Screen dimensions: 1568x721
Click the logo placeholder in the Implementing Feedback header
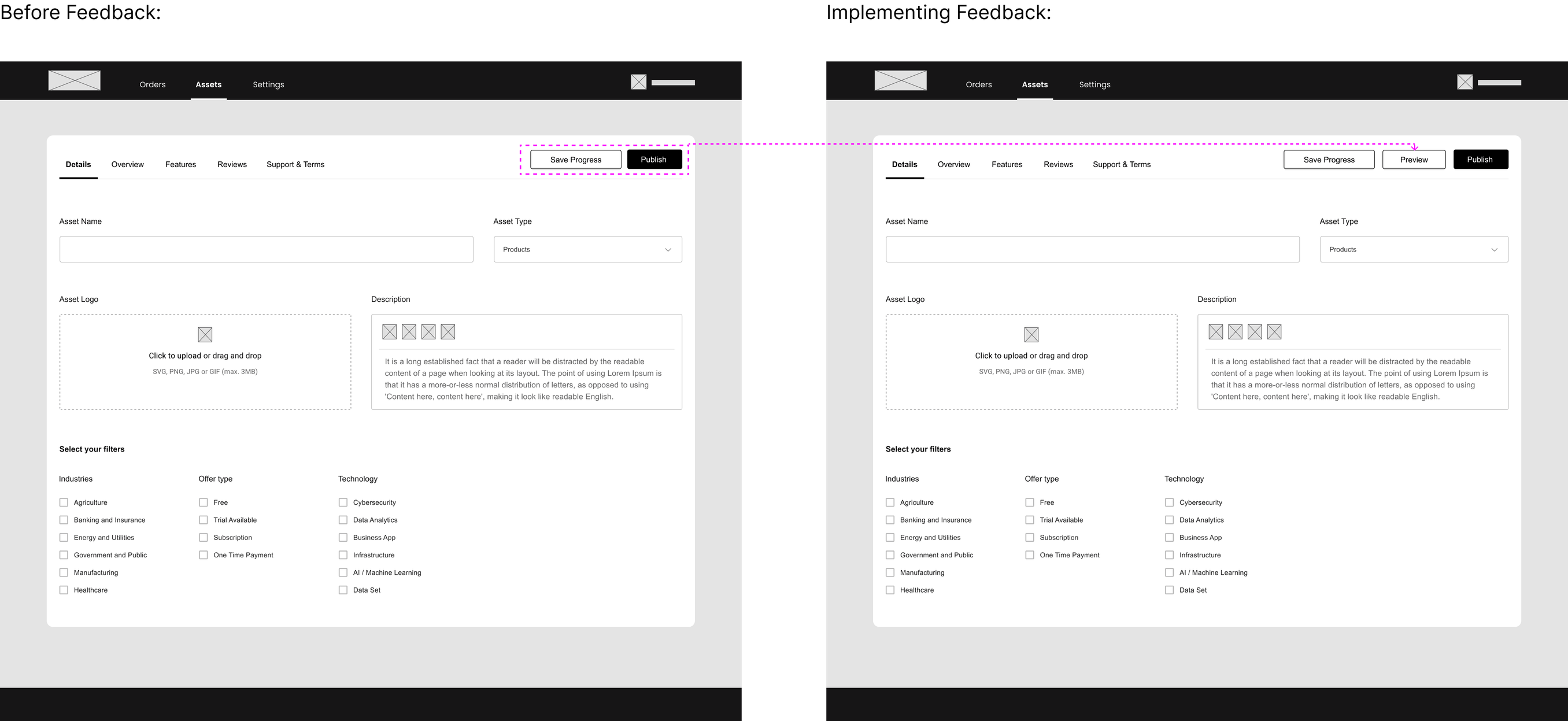click(x=900, y=80)
